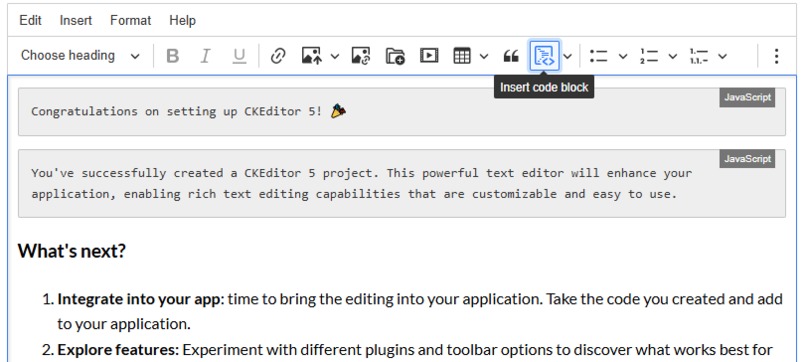Show more toolbar items
The image size is (806, 362).
[776, 56]
